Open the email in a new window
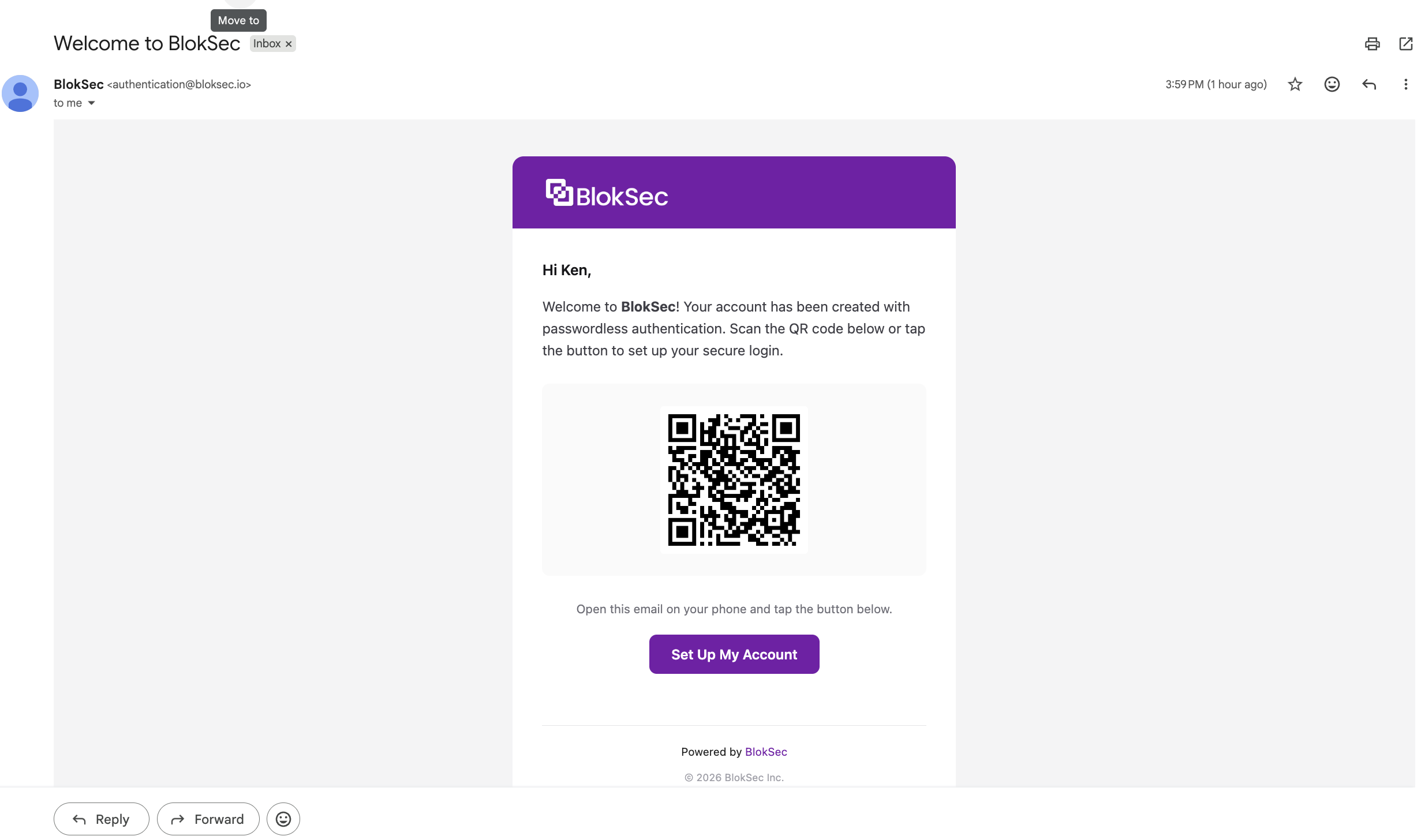 pyautogui.click(x=1406, y=43)
